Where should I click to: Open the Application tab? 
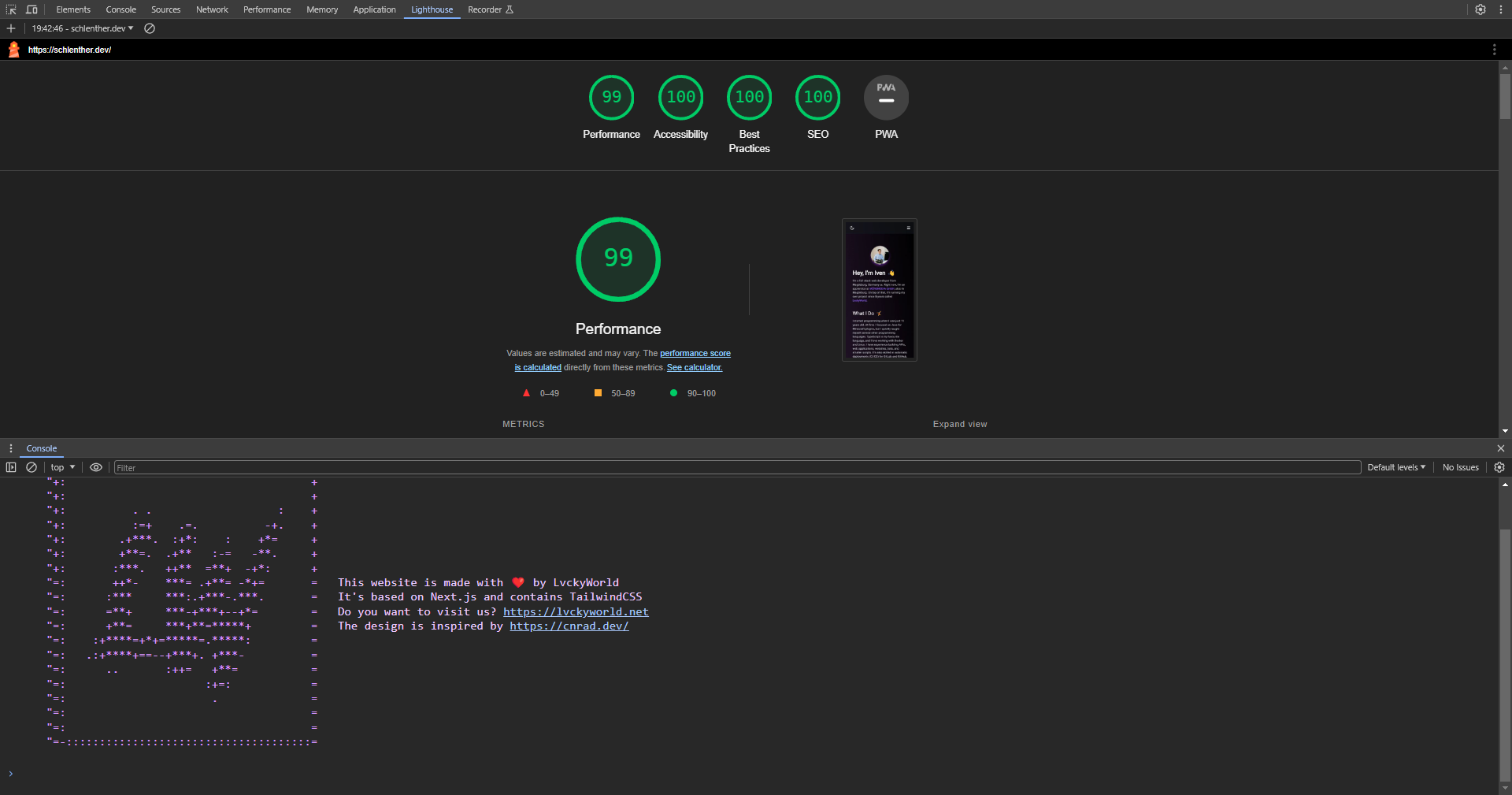(x=374, y=9)
